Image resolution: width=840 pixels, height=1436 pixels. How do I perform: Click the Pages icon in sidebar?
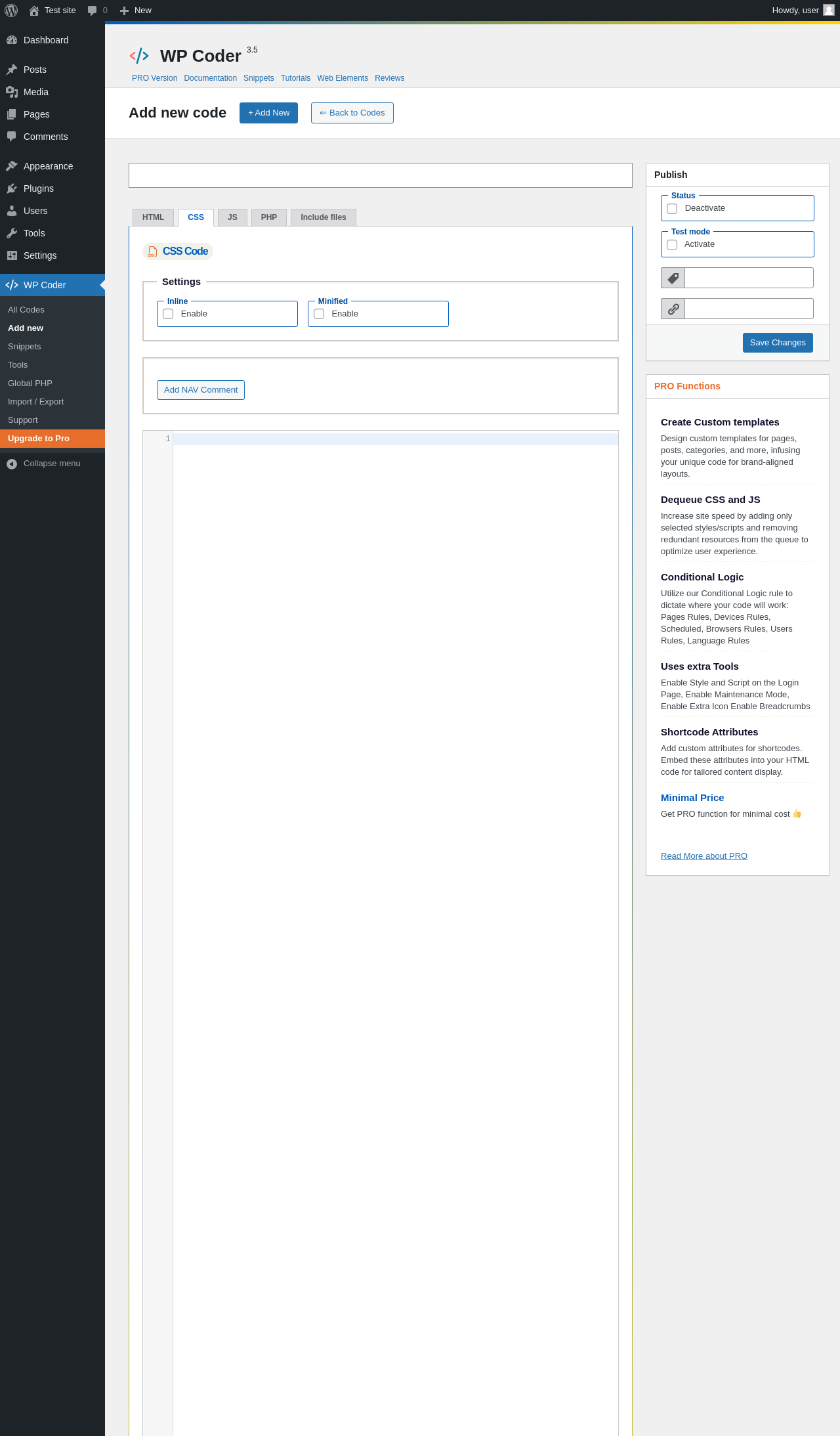click(x=12, y=114)
